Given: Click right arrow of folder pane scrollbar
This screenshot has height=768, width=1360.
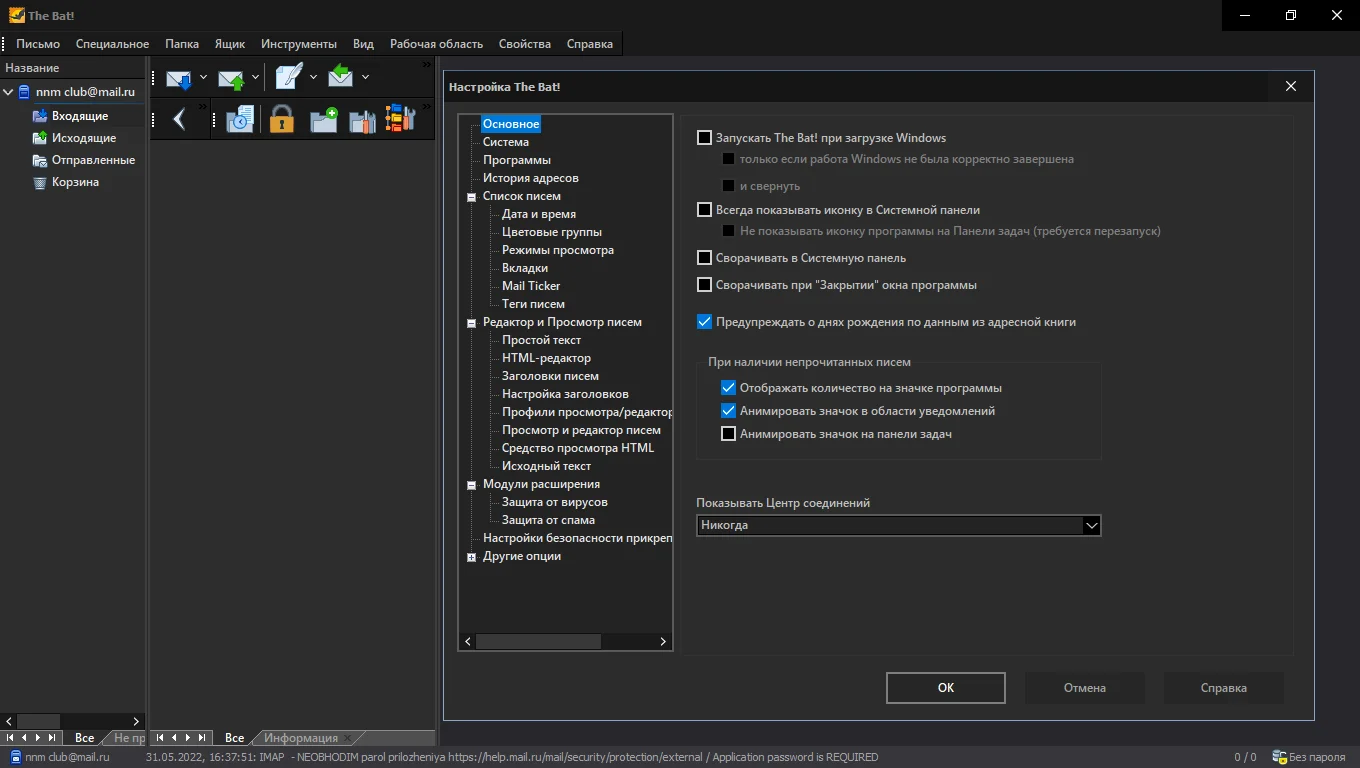Looking at the screenshot, I should pos(137,721).
